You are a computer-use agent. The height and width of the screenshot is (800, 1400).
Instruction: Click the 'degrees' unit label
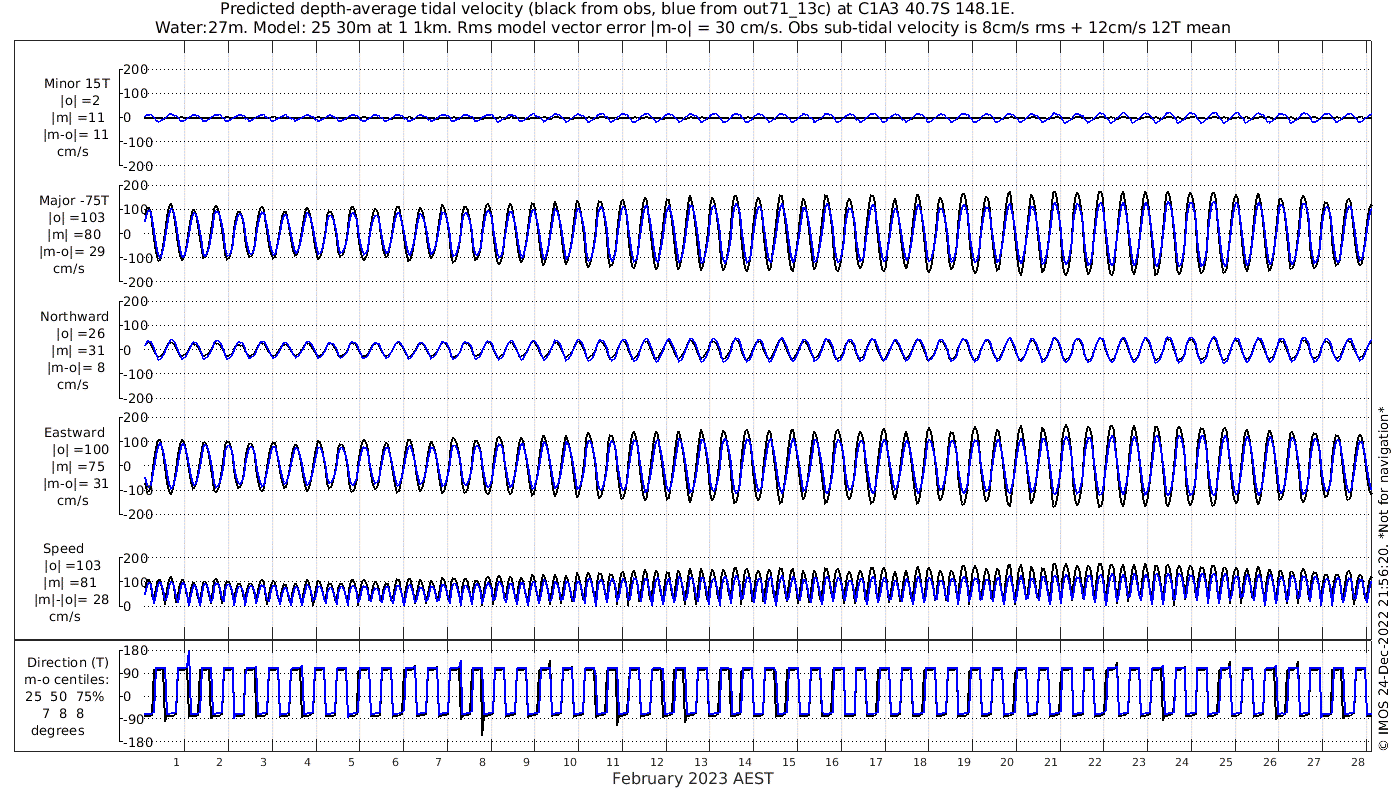[58, 731]
